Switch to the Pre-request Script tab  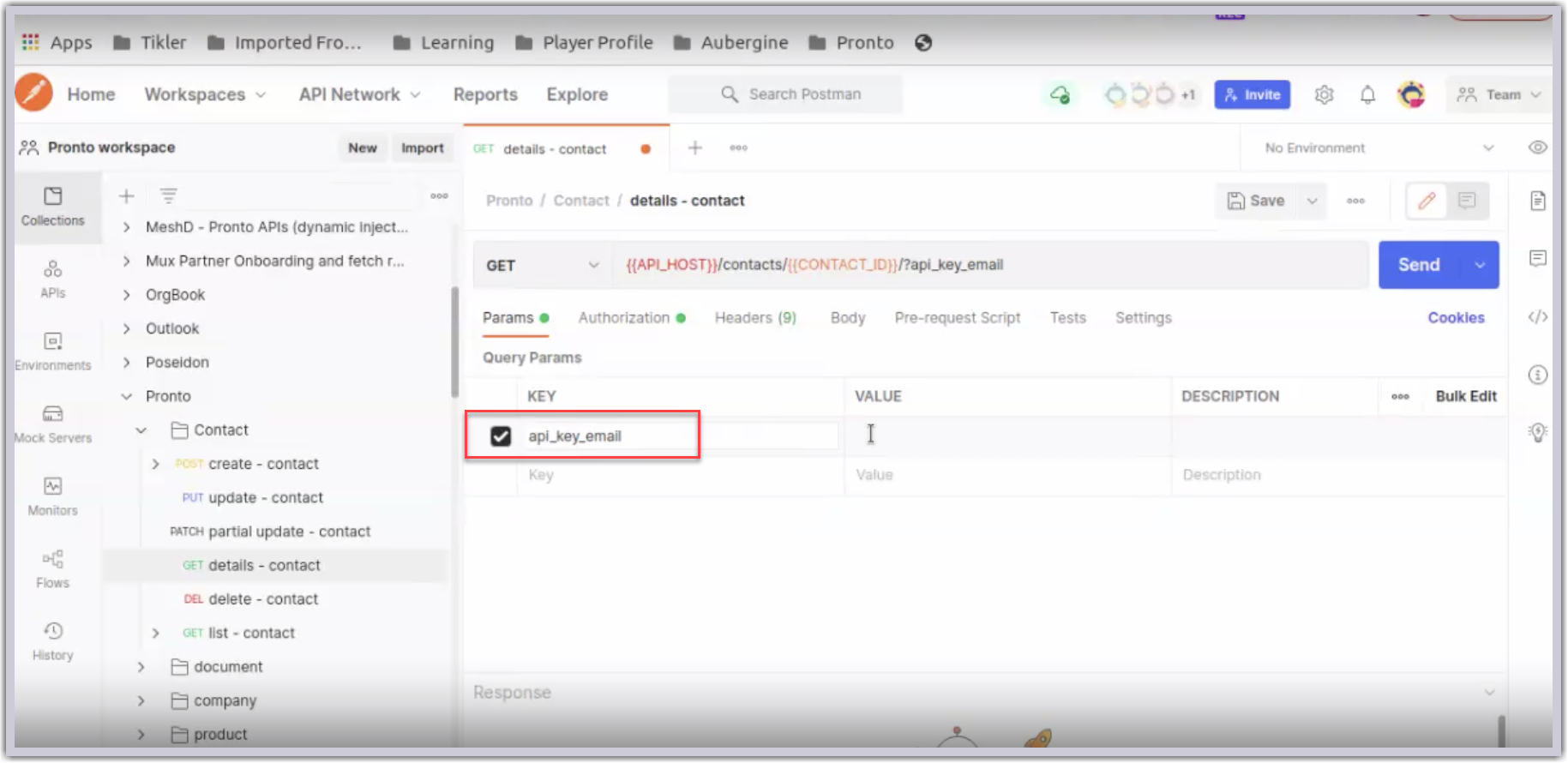tap(958, 318)
